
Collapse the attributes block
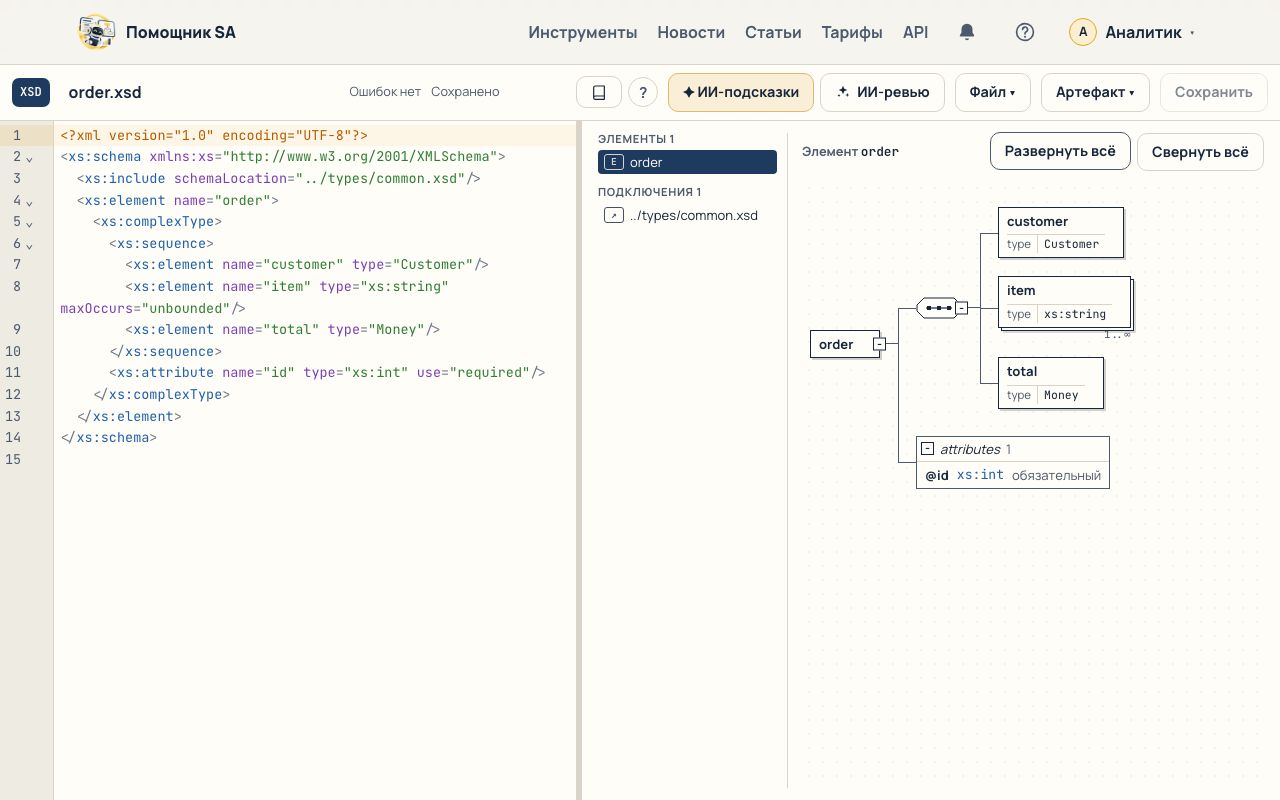coord(927,449)
